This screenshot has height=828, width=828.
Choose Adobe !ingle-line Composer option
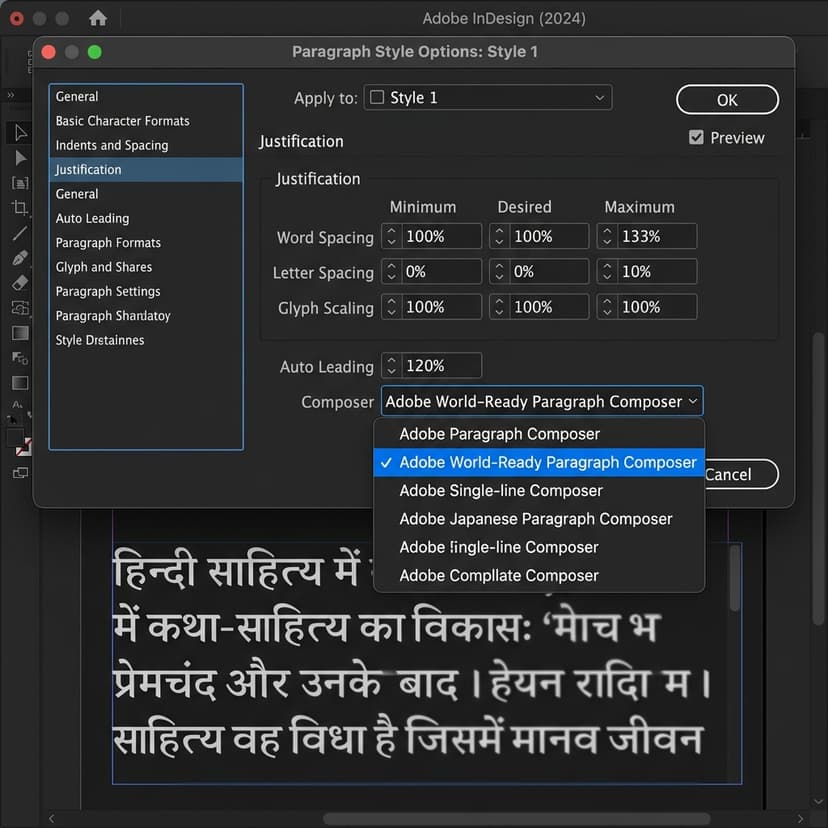539,547
